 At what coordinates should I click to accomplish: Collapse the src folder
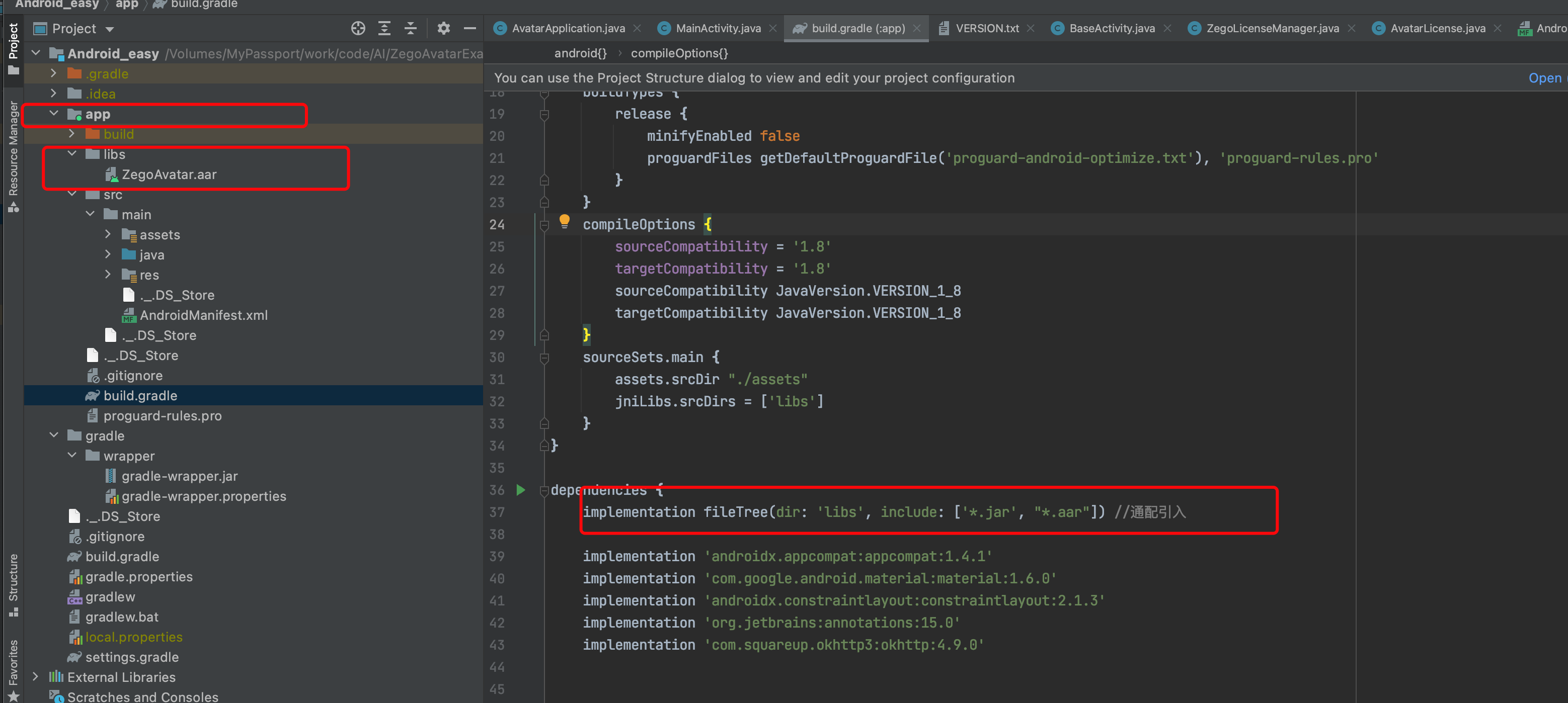coord(72,194)
